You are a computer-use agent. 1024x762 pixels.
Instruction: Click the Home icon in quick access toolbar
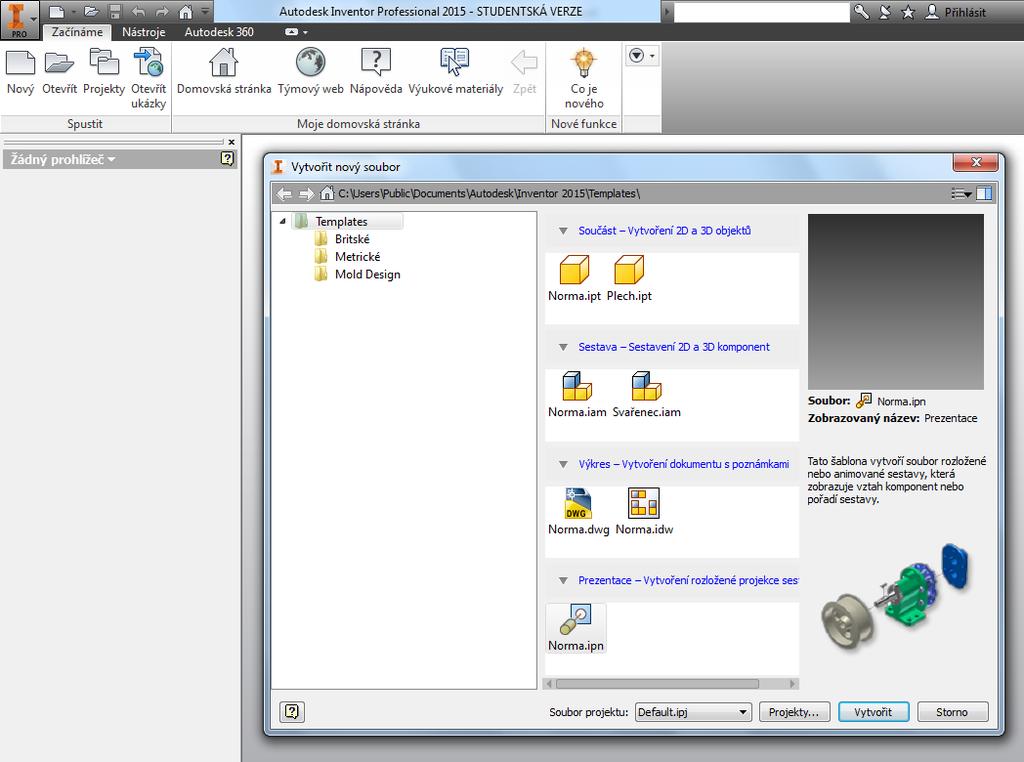pos(185,12)
